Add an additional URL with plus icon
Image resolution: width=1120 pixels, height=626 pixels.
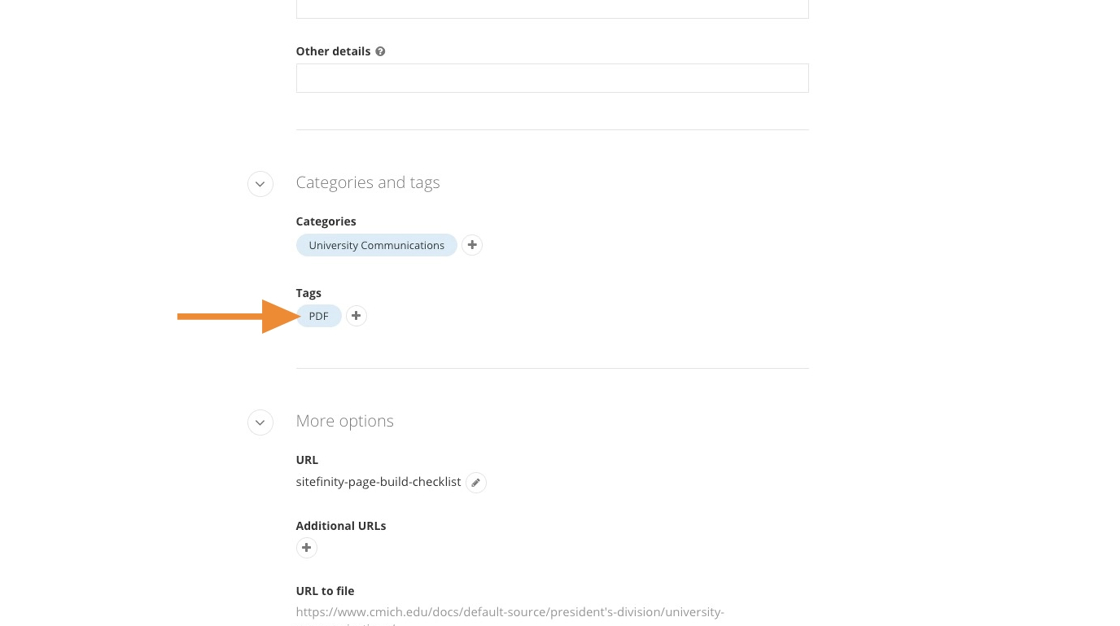307,548
